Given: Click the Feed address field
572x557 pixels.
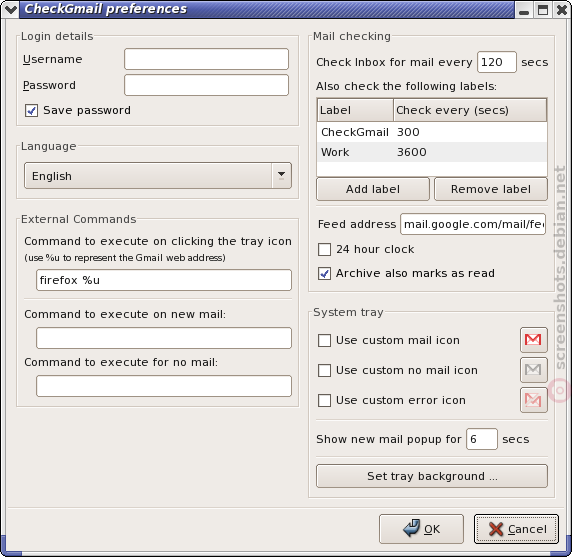Looking at the screenshot, I should pos(473,224).
